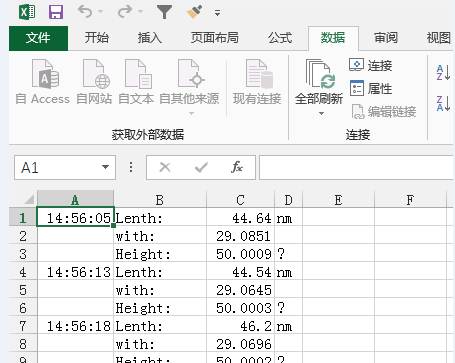The height and width of the screenshot is (363, 455).
Task: Select the nm cell in row 4
Action: tap(288, 272)
